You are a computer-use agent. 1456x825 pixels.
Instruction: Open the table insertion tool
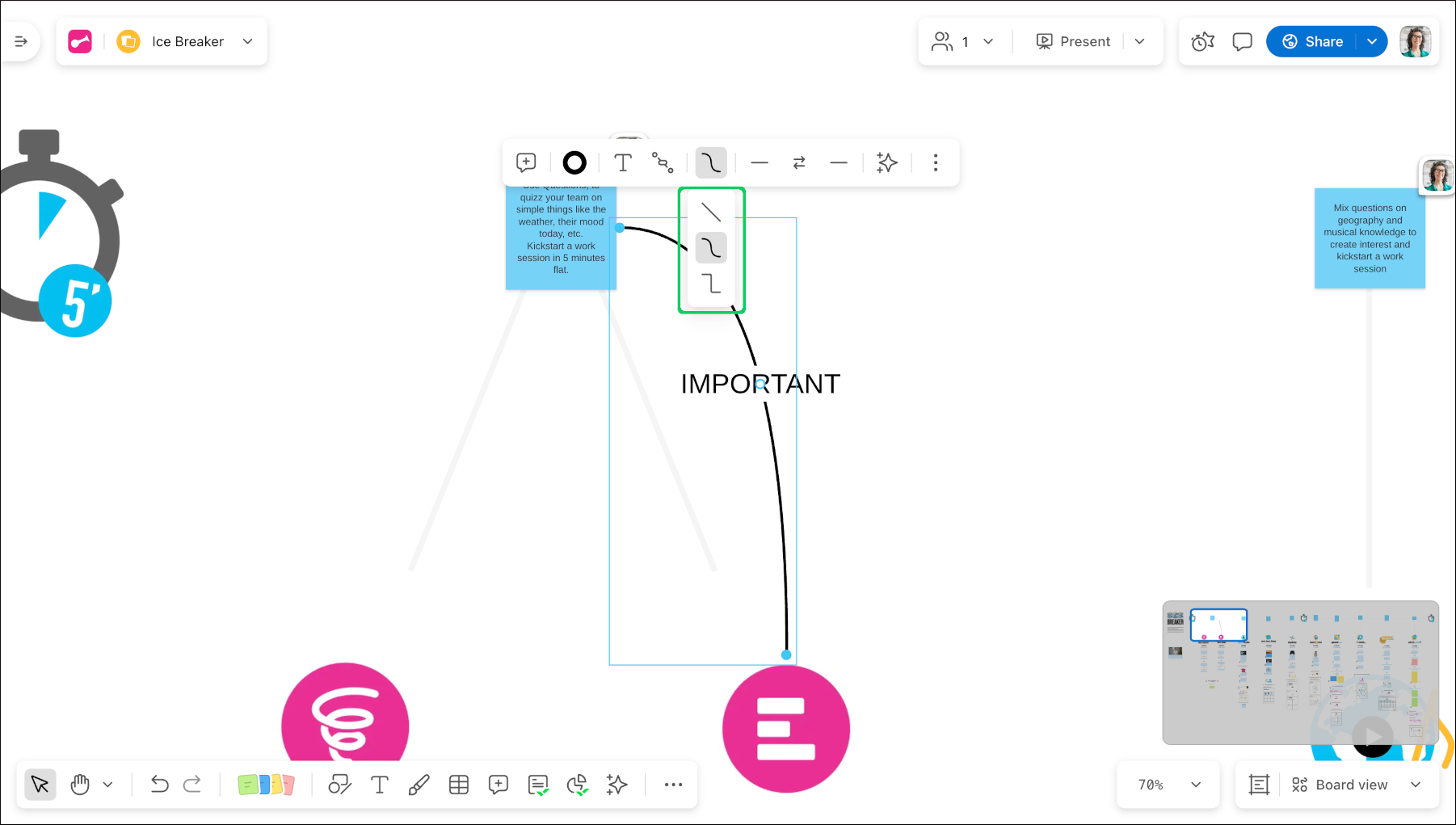pos(459,784)
